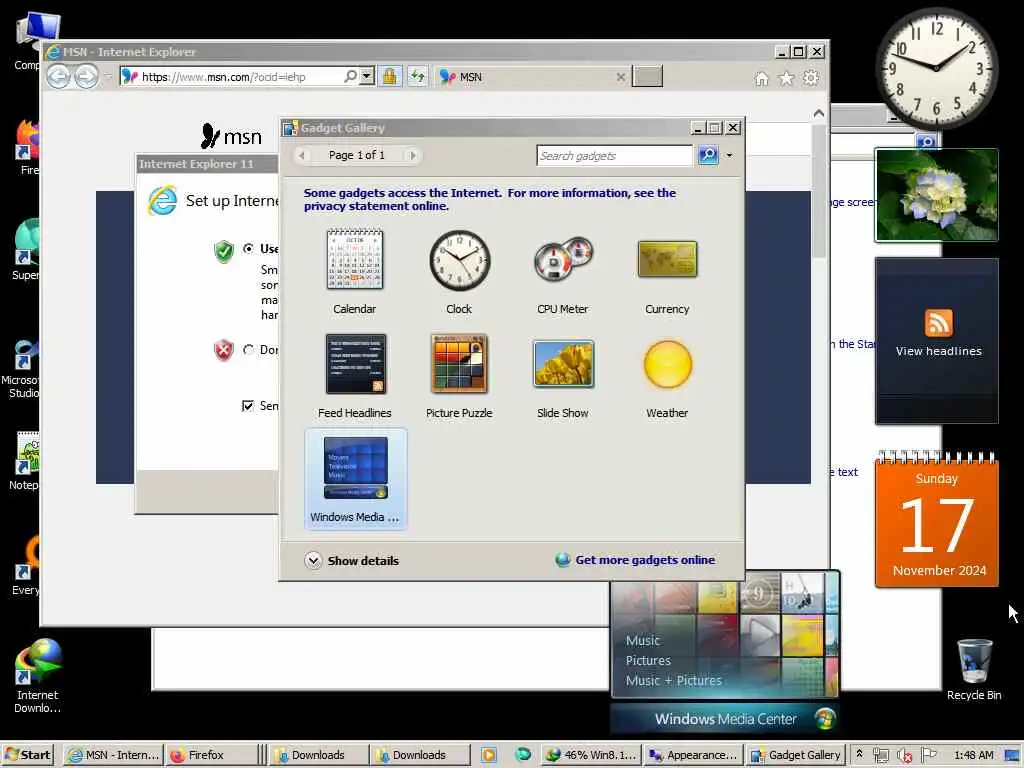Switch to the 46% Win8.1 taskbar button
Image resolution: width=1024 pixels, height=768 pixels.
click(x=591, y=755)
